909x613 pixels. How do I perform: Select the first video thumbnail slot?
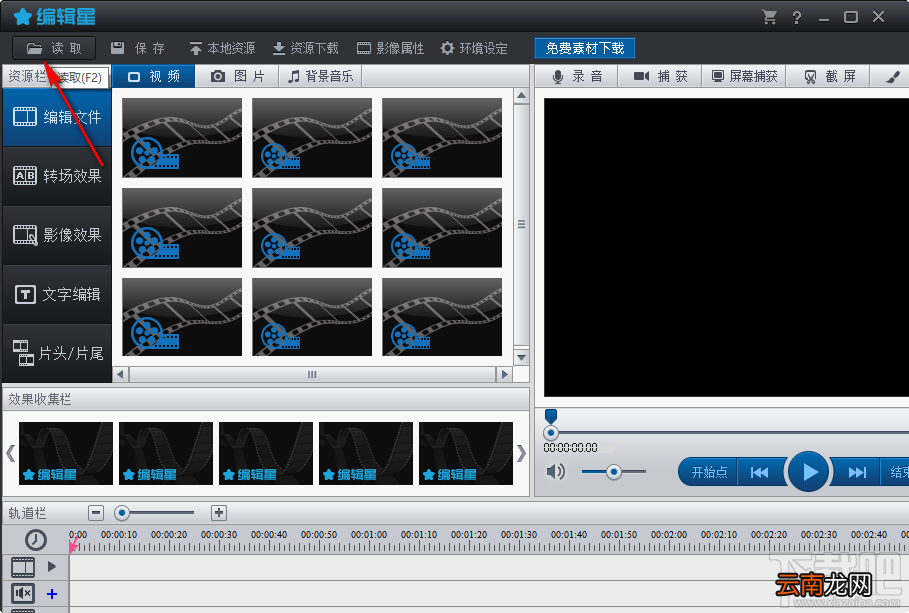(x=182, y=137)
